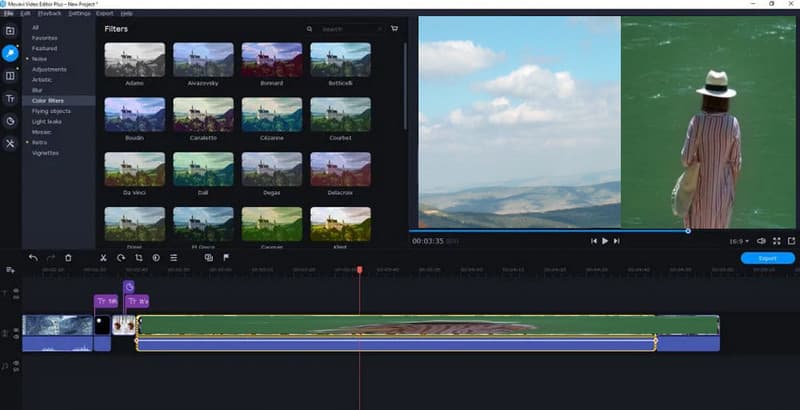Image resolution: width=800 pixels, height=410 pixels.
Task: Open the More tools wrench icon
Action: (x=10, y=143)
